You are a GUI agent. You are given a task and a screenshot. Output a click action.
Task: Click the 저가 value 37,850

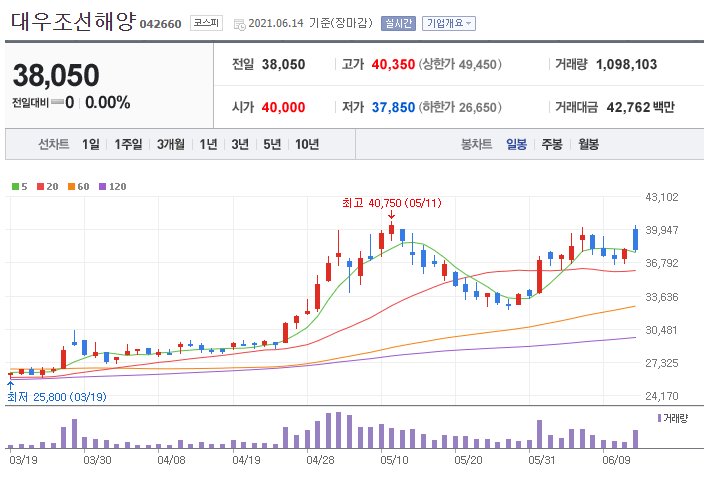pyautogui.click(x=393, y=107)
